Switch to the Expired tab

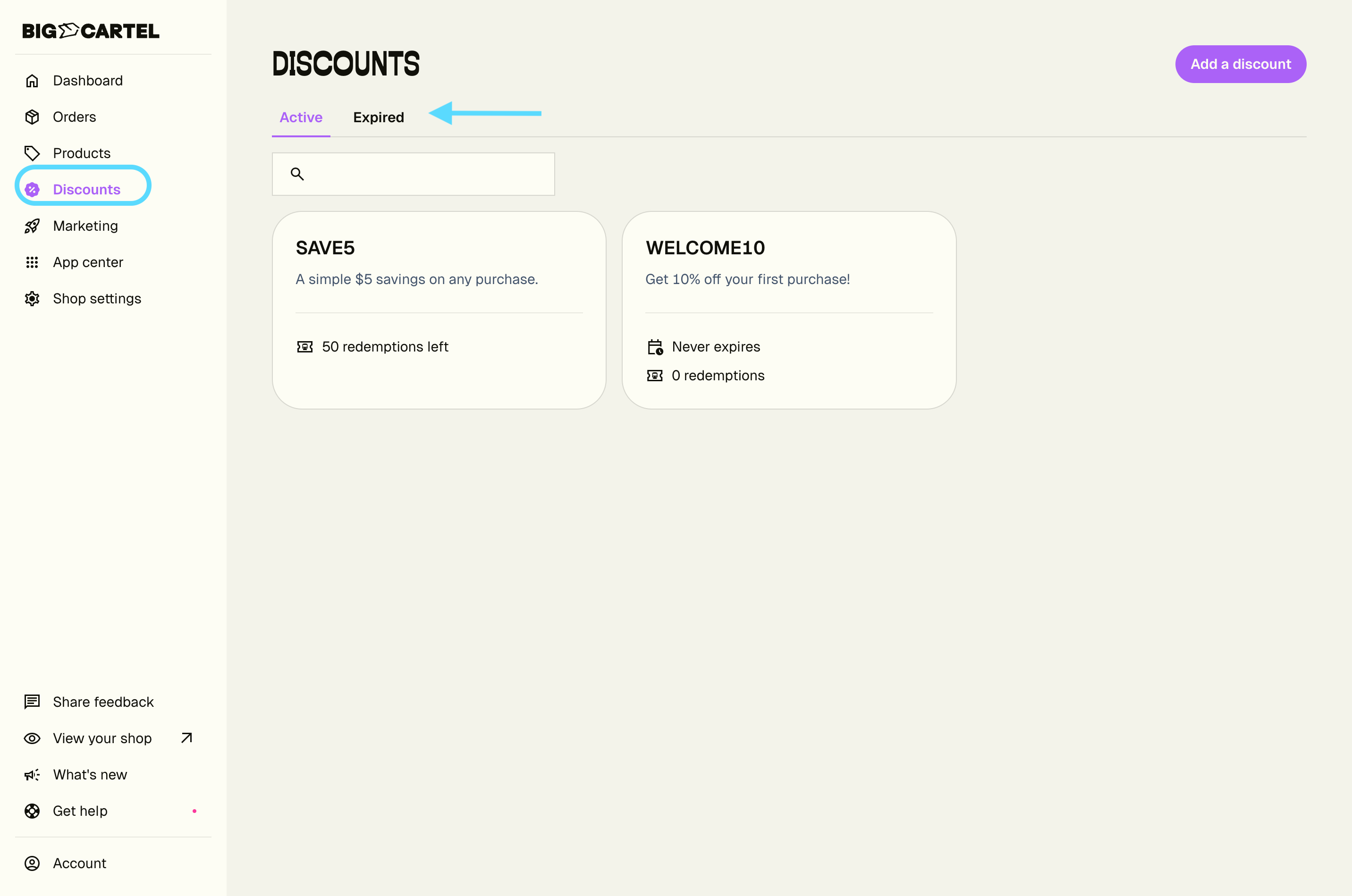tap(379, 117)
